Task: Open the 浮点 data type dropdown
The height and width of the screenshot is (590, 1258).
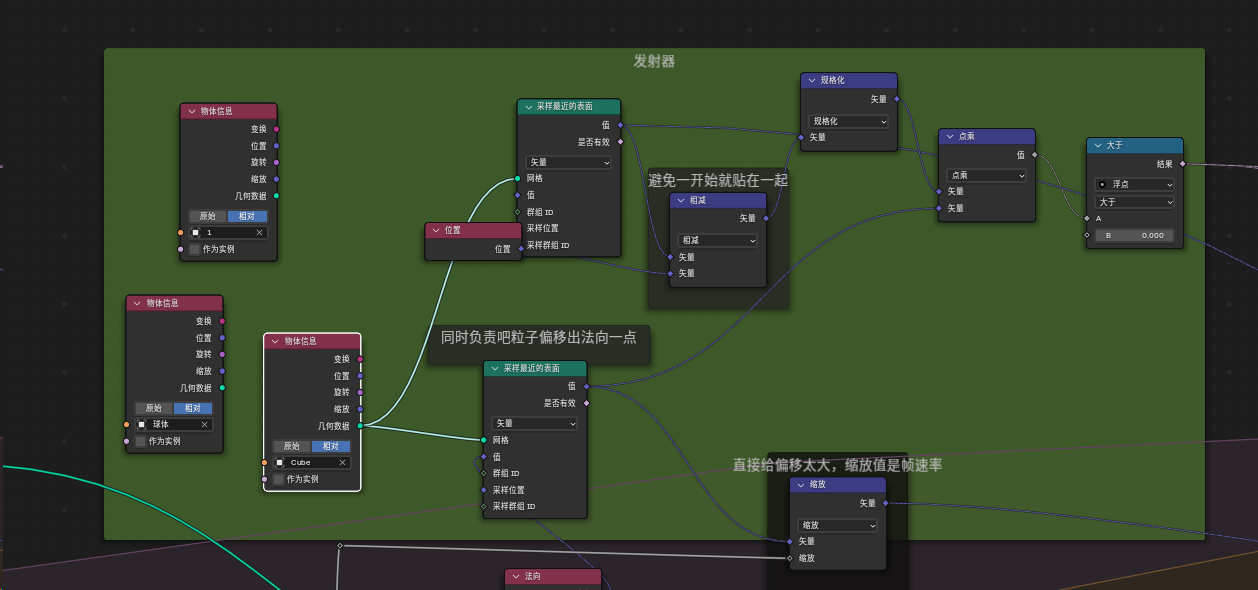Action: 1135,185
